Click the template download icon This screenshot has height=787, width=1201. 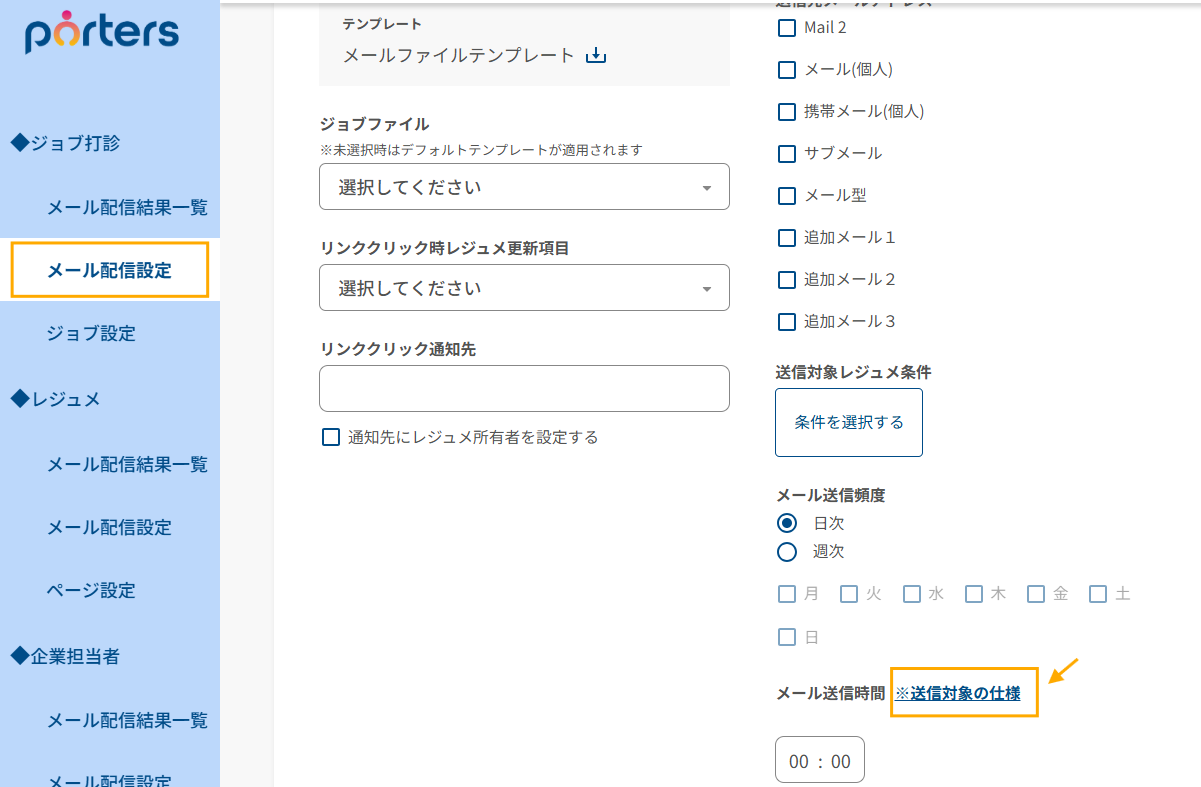(596, 55)
